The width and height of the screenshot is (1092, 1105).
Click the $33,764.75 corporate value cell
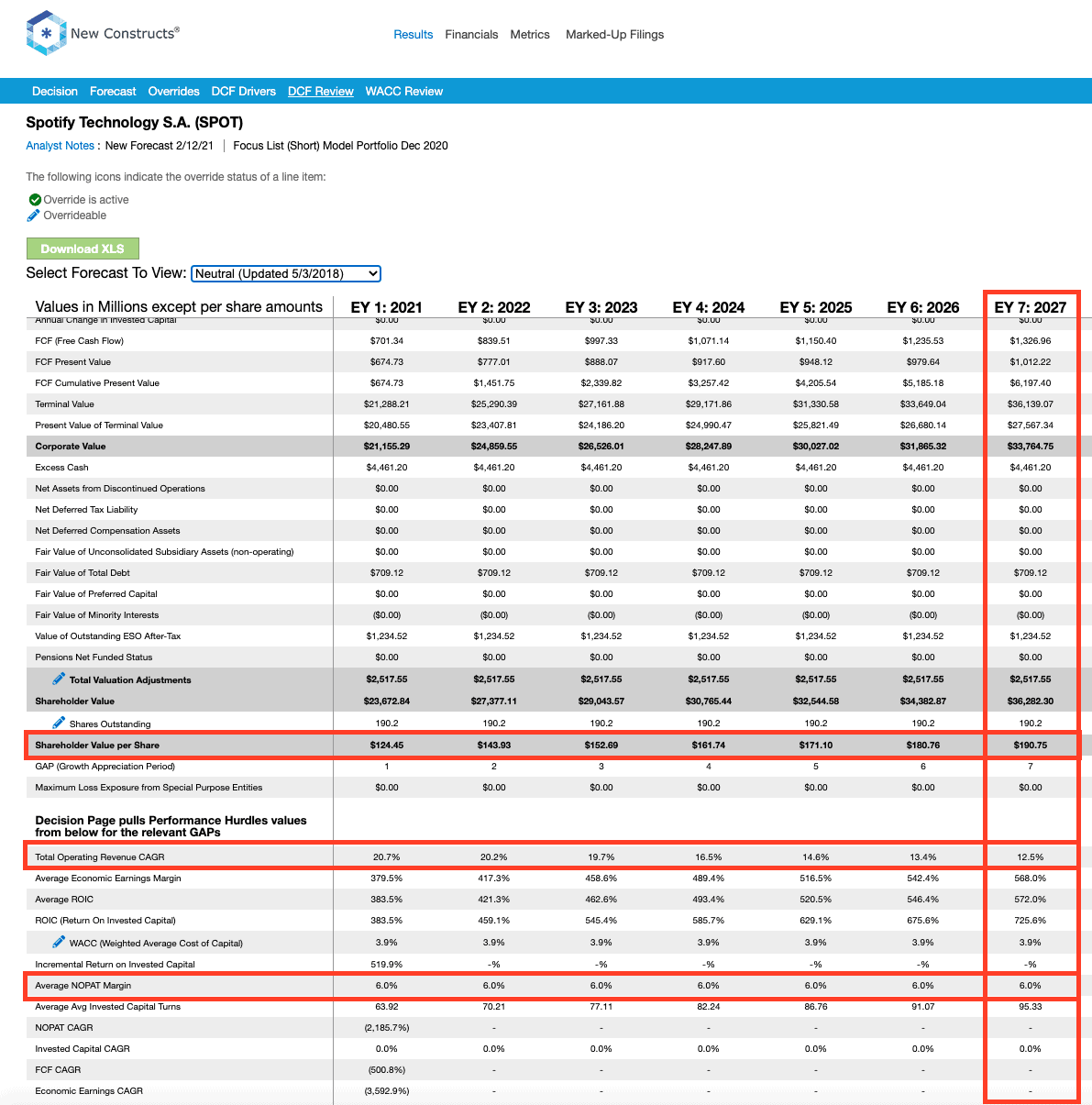click(x=1031, y=447)
